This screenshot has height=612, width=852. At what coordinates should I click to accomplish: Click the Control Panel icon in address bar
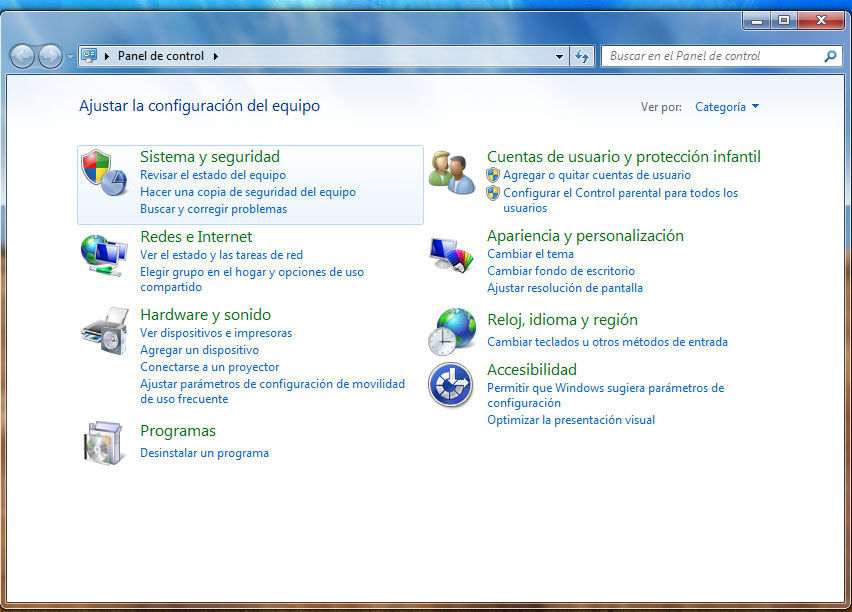pos(89,55)
